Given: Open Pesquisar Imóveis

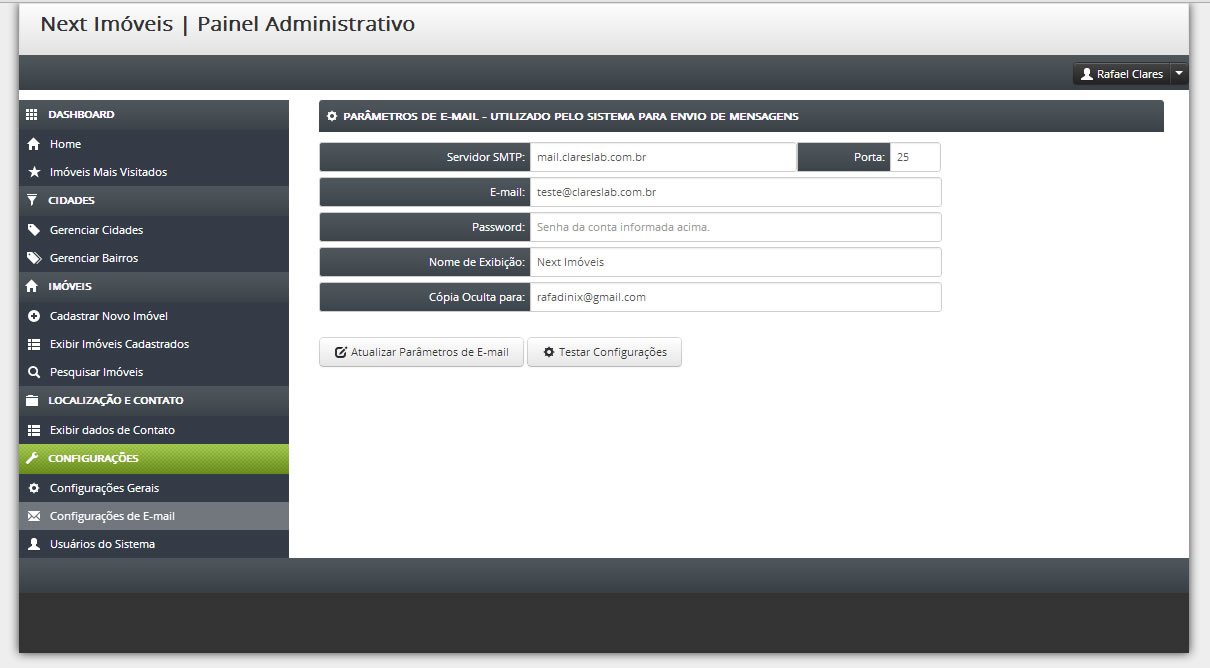Looking at the screenshot, I should point(154,372).
